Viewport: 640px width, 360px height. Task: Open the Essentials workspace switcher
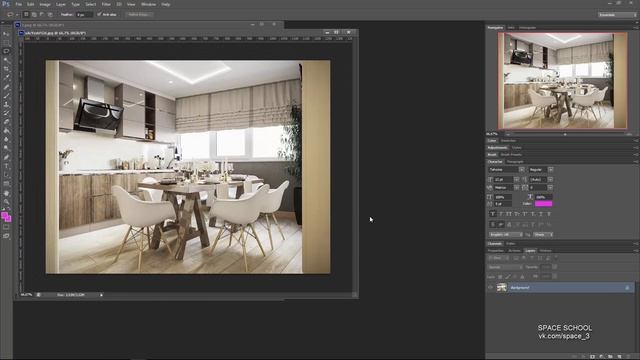point(617,15)
